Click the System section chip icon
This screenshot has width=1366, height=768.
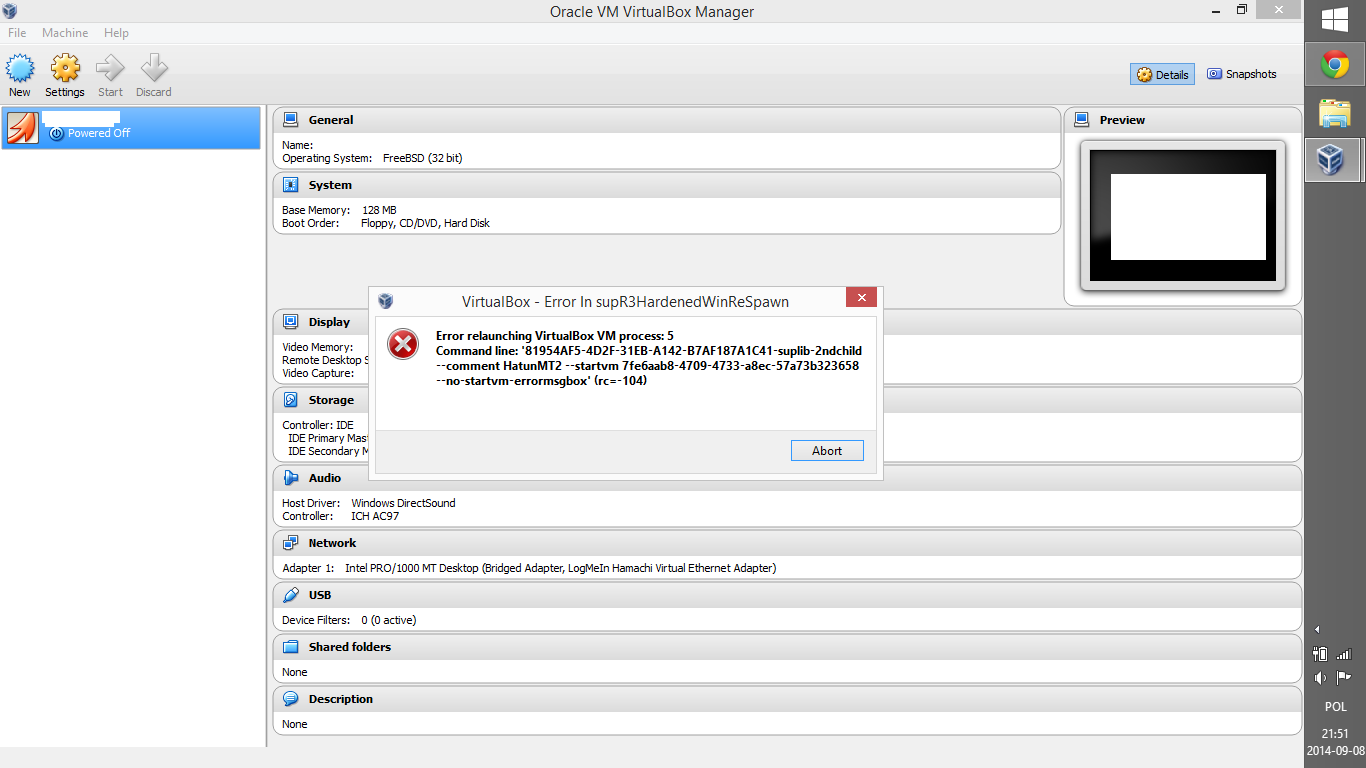[x=291, y=185]
